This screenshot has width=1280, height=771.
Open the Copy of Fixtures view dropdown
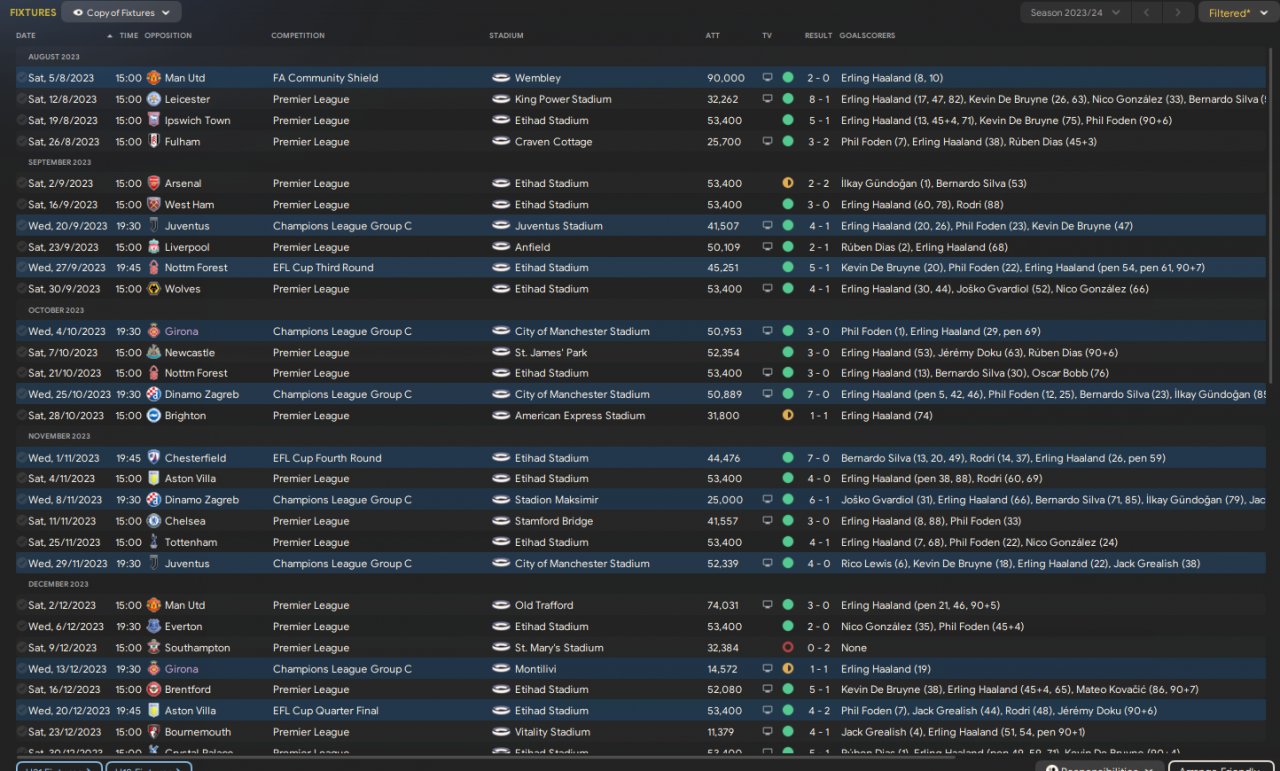point(121,13)
